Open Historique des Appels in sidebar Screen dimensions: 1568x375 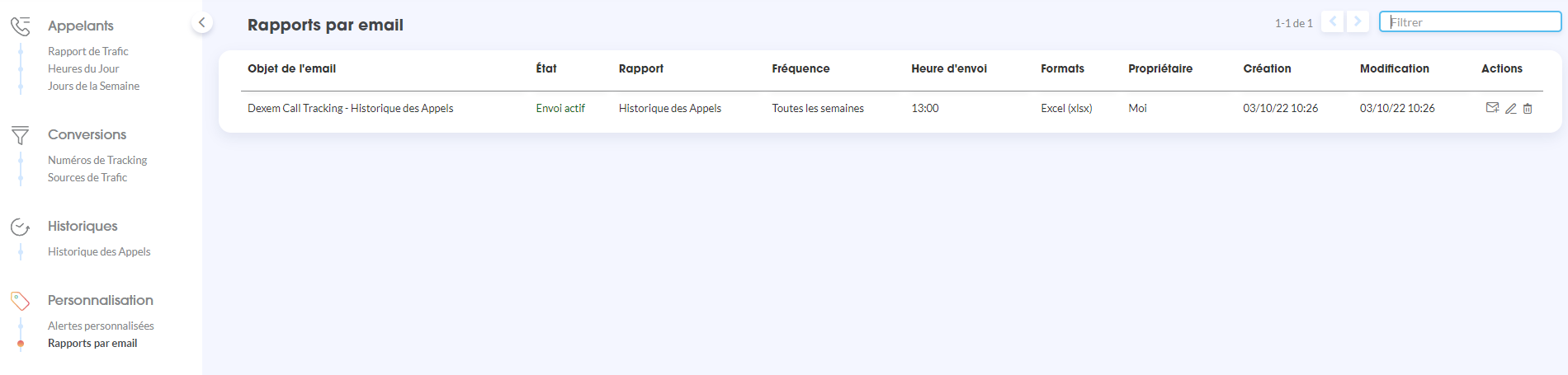click(x=99, y=251)
